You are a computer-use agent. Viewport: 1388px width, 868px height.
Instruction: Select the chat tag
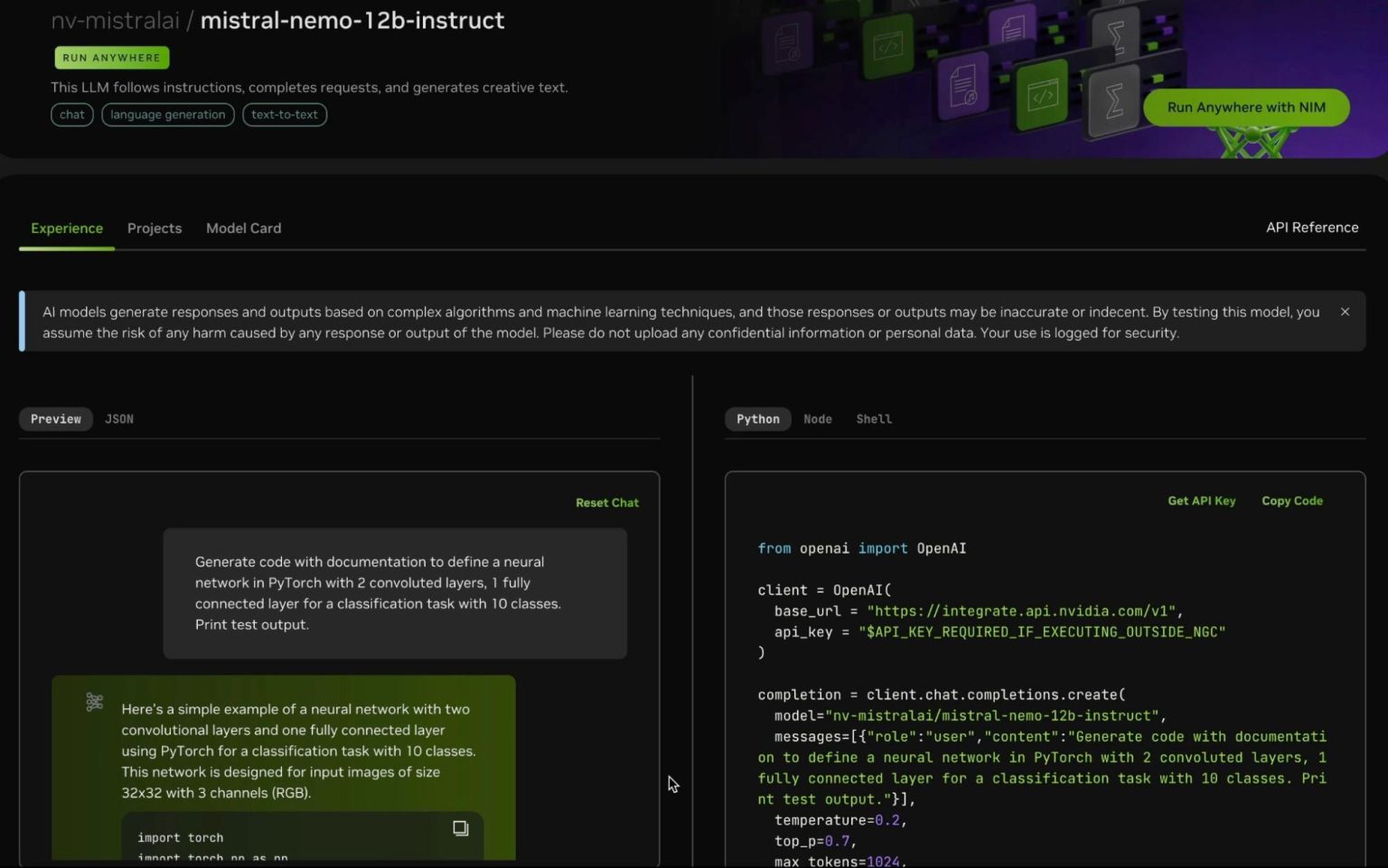coord(72,115)
